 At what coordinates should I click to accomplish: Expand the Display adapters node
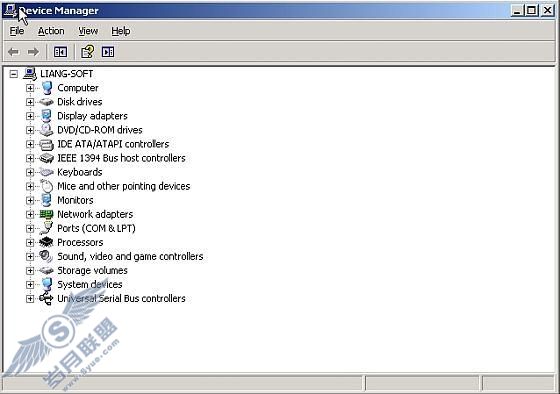coord(30,116)
